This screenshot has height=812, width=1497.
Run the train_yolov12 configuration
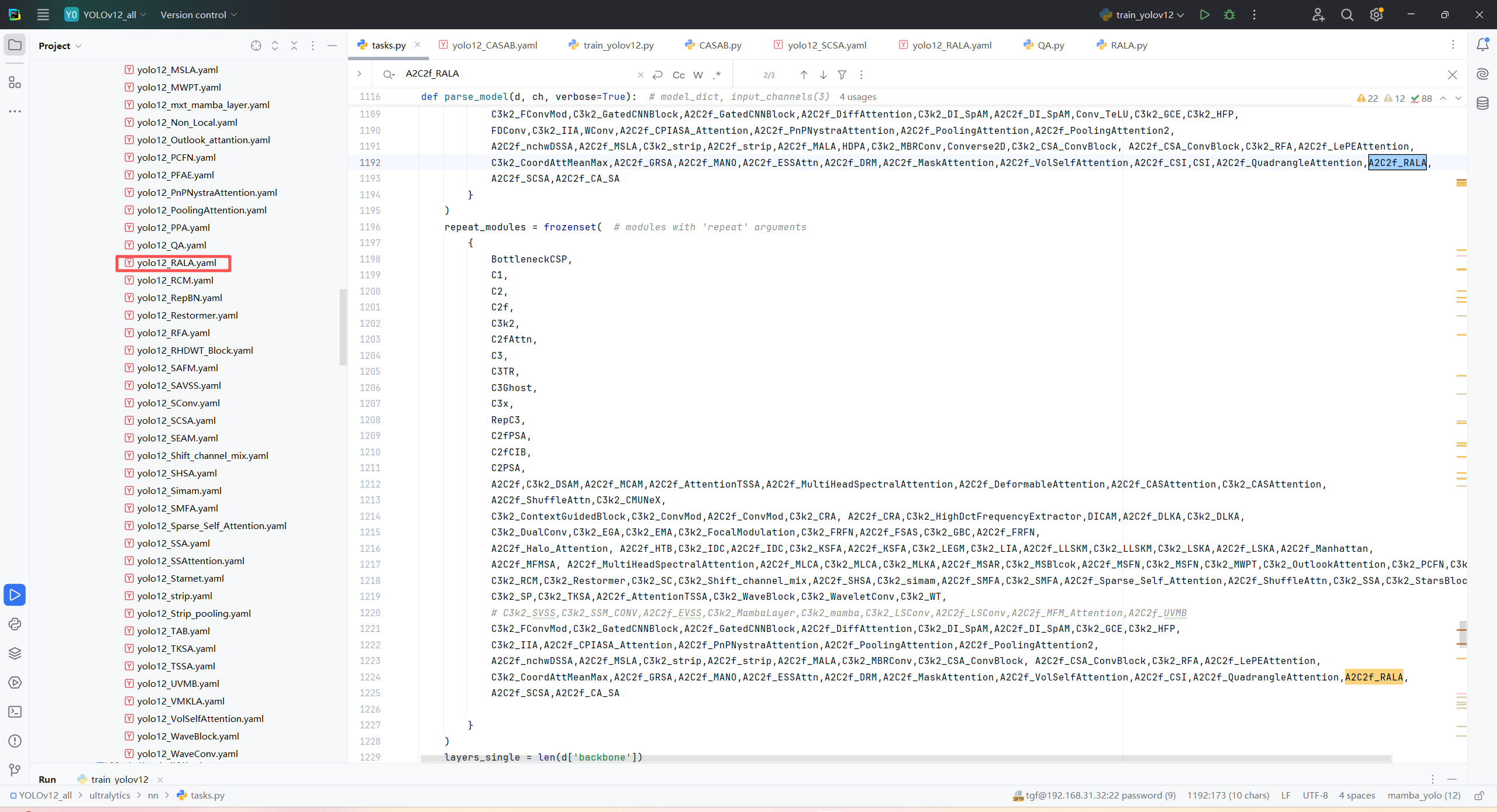coord(1204,15)
